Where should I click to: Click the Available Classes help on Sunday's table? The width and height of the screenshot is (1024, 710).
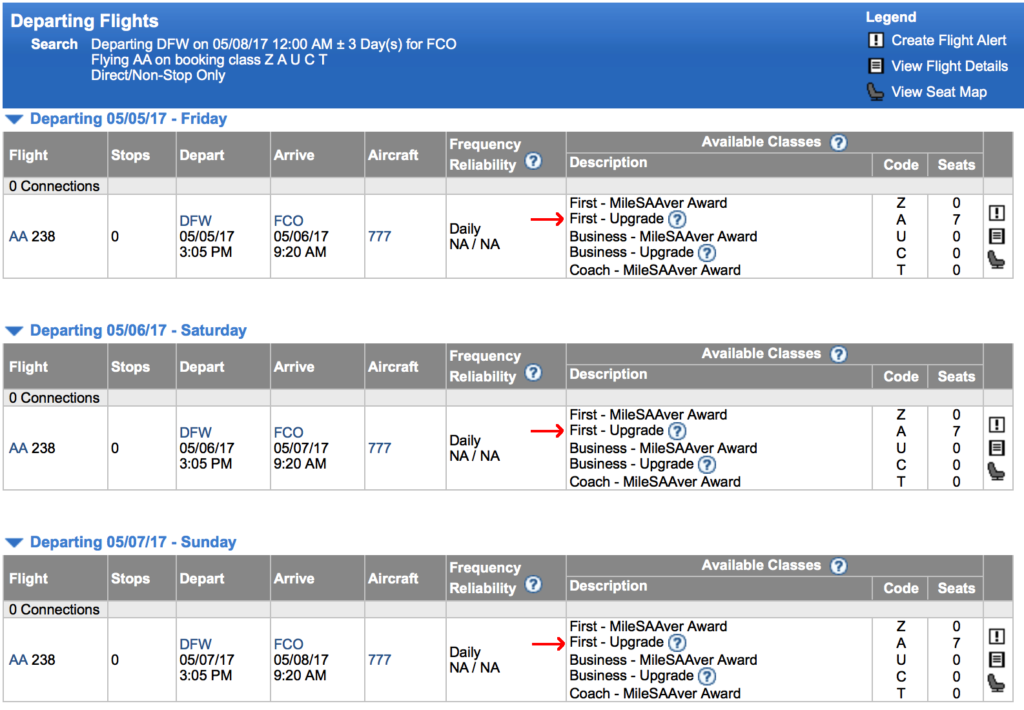tap(838, 565)
